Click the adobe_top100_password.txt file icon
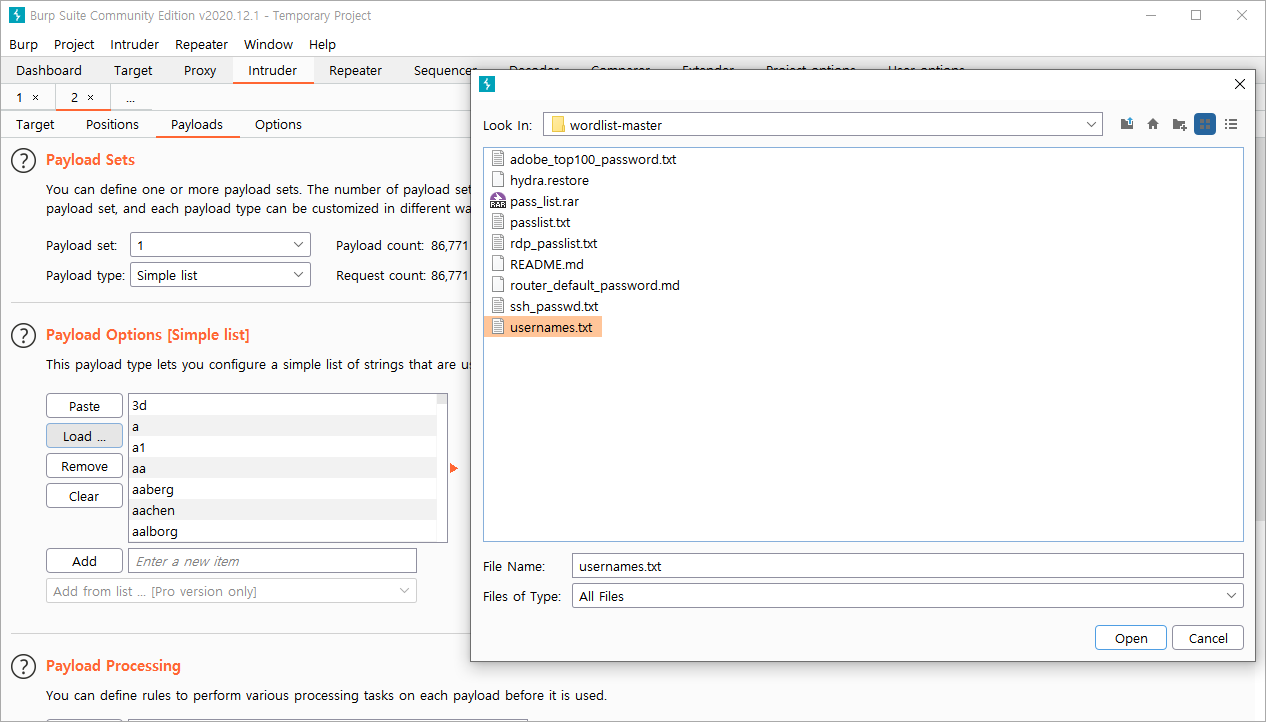Image resolution: width=1266 pixels, height=722 pixels. (497, 159)
